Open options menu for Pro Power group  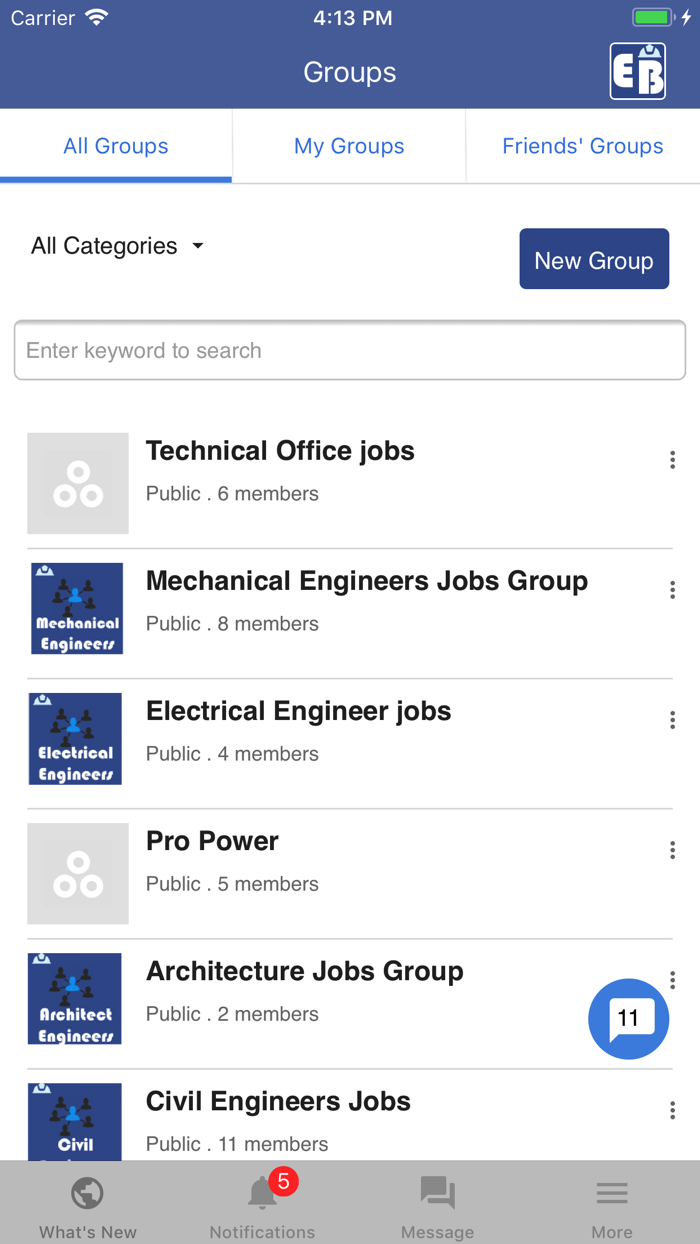tap(672, 850)
